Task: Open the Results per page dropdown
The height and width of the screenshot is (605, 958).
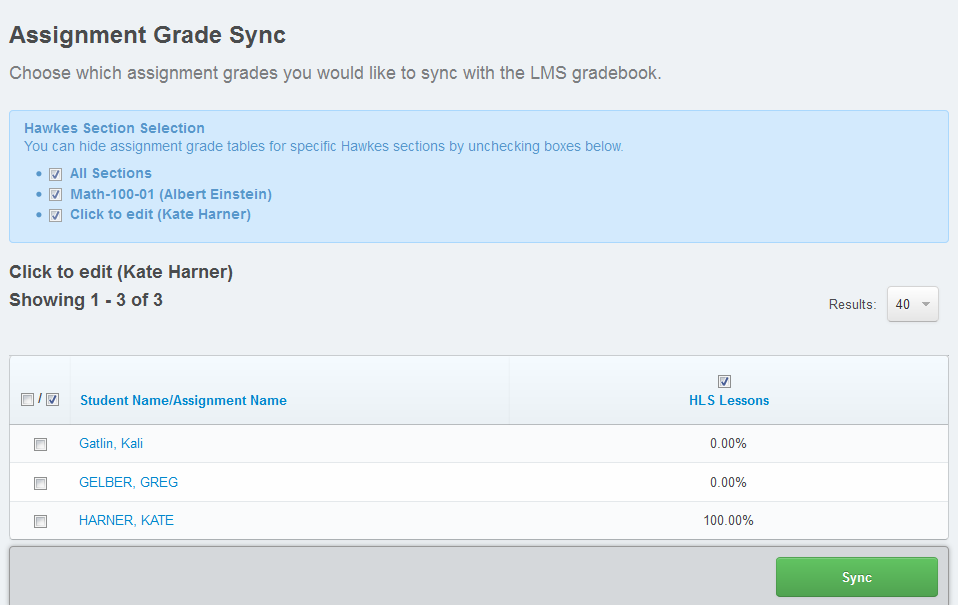Action: [912, 304]
